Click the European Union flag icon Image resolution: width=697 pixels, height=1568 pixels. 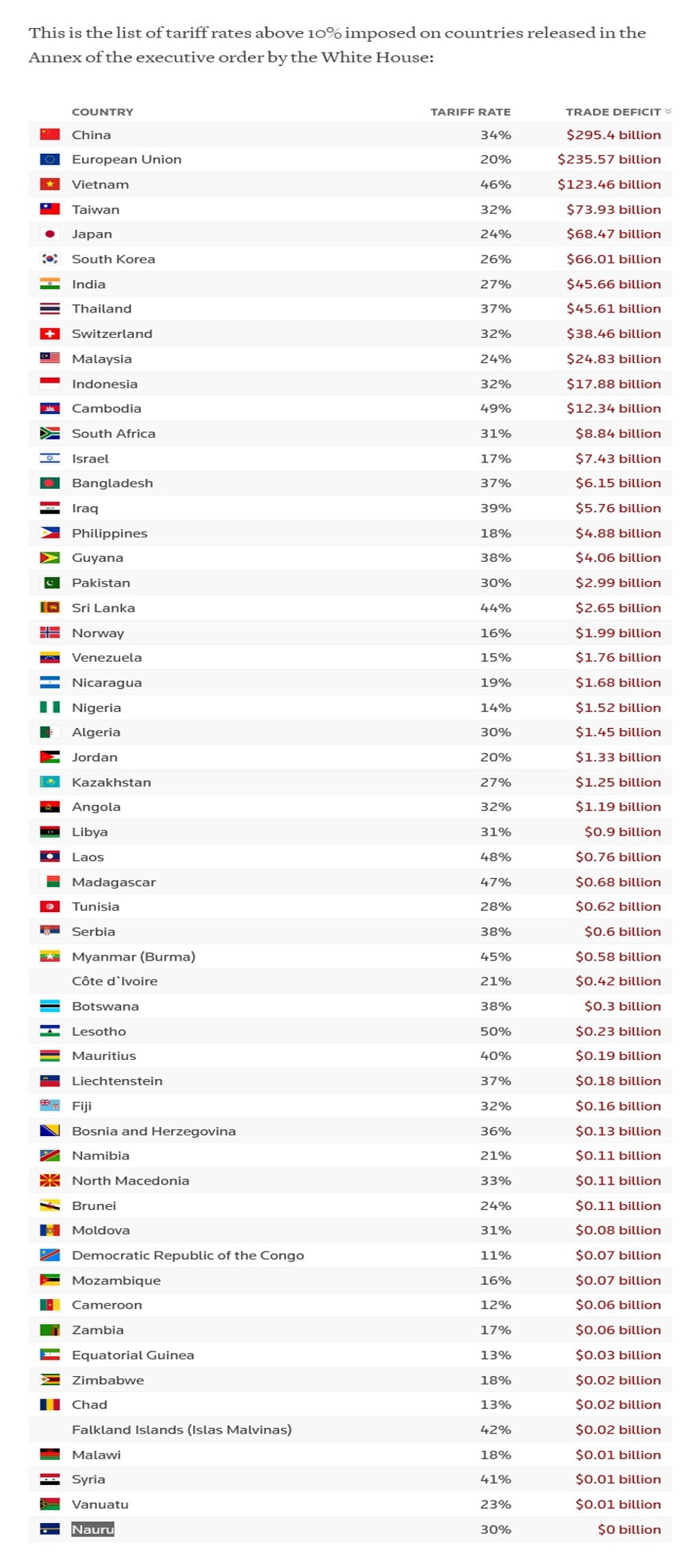pyautogui.click(x=50, y=159)
